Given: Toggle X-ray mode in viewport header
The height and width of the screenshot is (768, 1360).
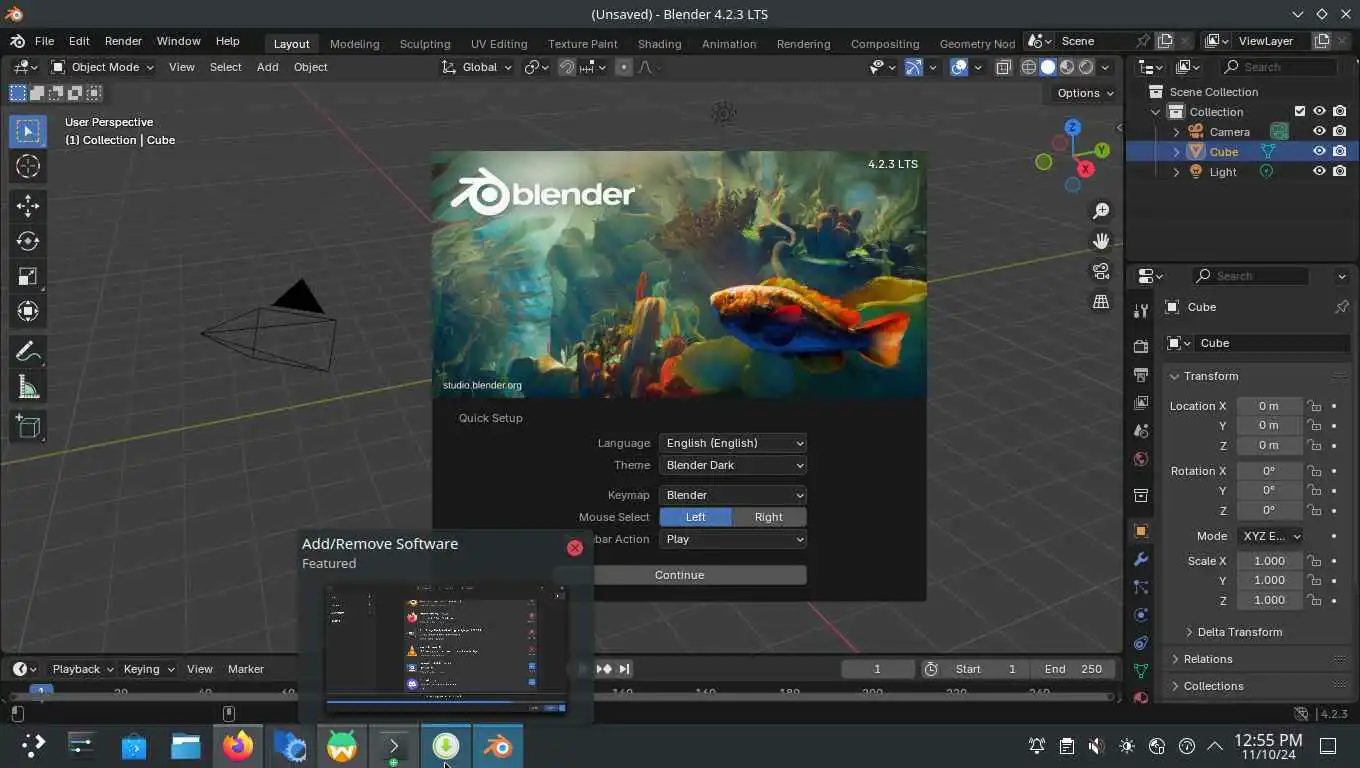Looking at the screenshot, I should coord(1002,67).
